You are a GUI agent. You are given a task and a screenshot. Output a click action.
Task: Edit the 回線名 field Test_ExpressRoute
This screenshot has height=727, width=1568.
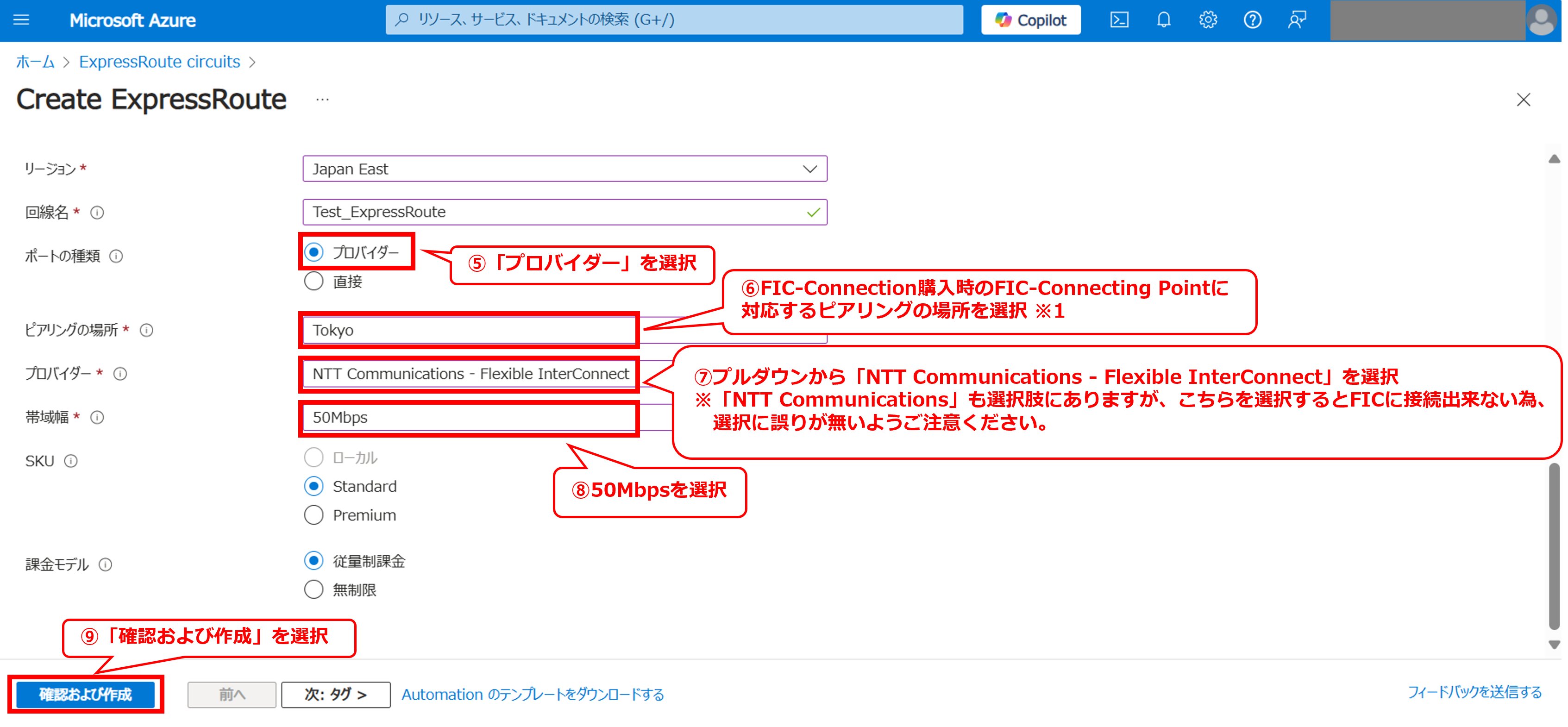pyautogui.click(x=564, y=212)
